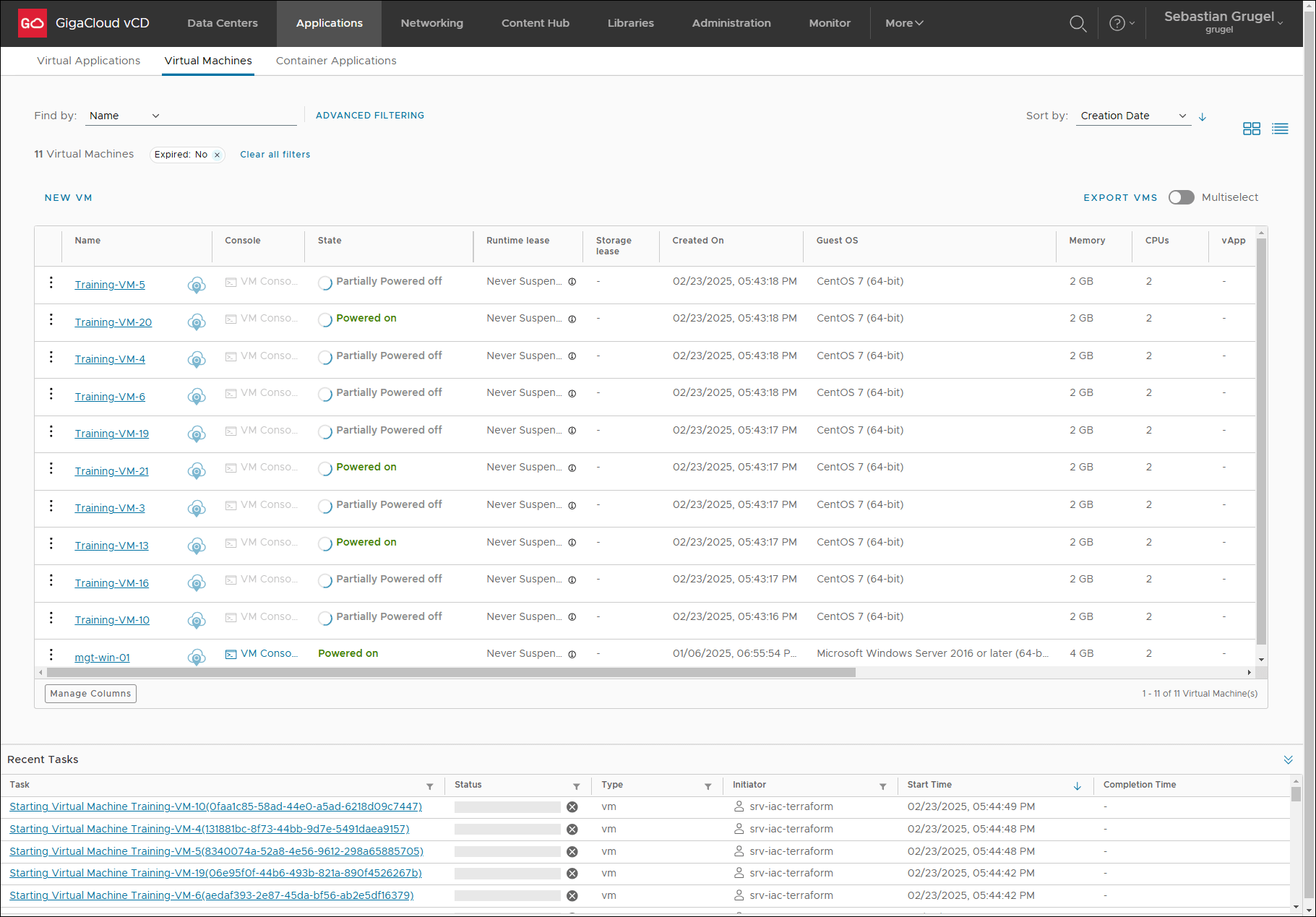
Task: Switch to grid card view icon
Action: [1251, 129]
